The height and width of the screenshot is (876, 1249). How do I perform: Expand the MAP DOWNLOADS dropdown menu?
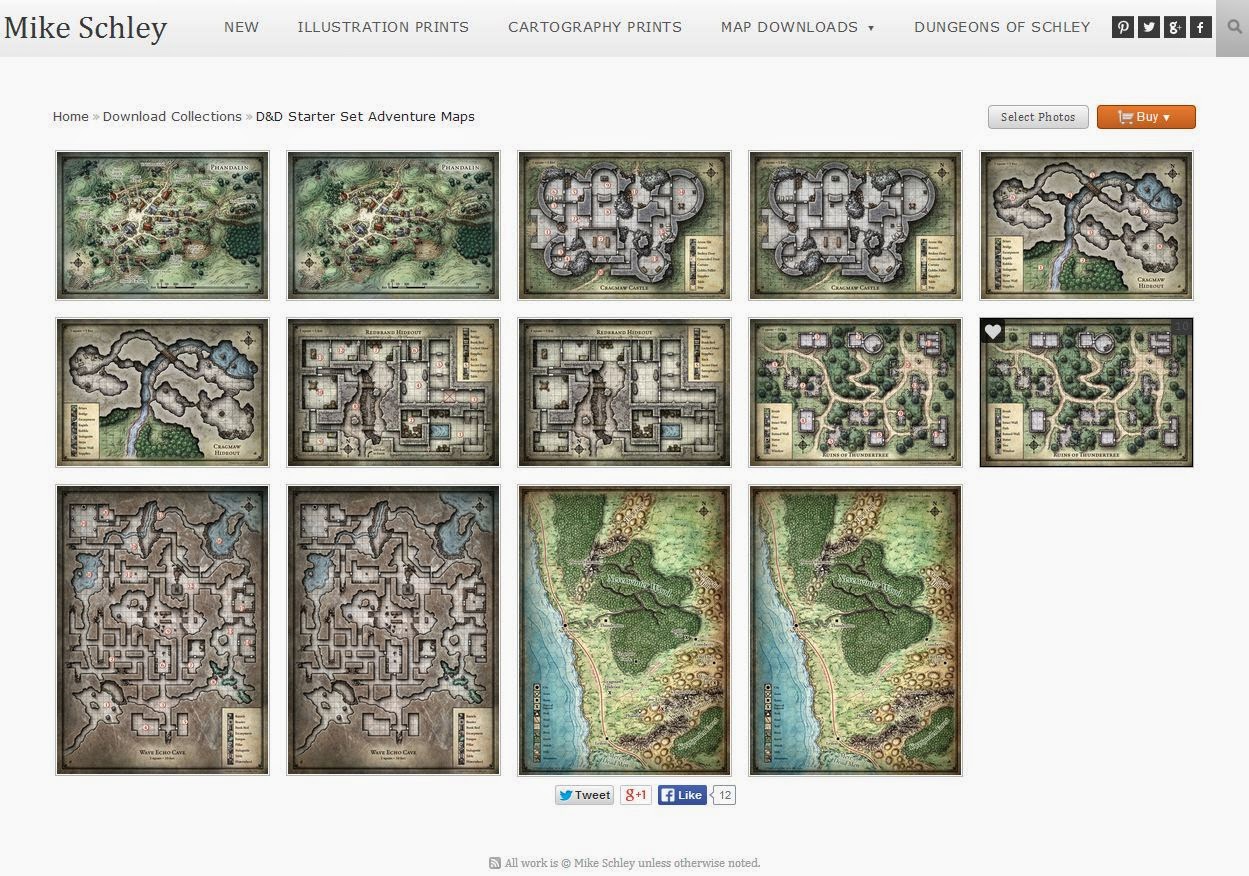click(x=798, y=27)
